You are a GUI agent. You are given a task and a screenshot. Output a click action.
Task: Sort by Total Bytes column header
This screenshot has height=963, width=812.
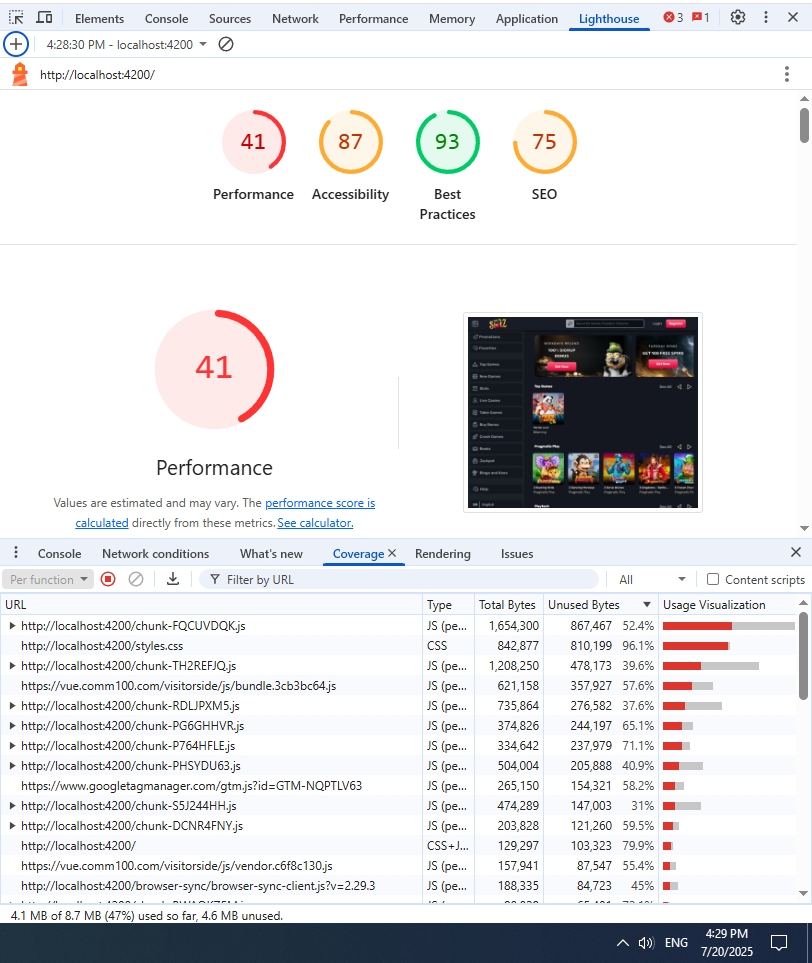[509, 604]
